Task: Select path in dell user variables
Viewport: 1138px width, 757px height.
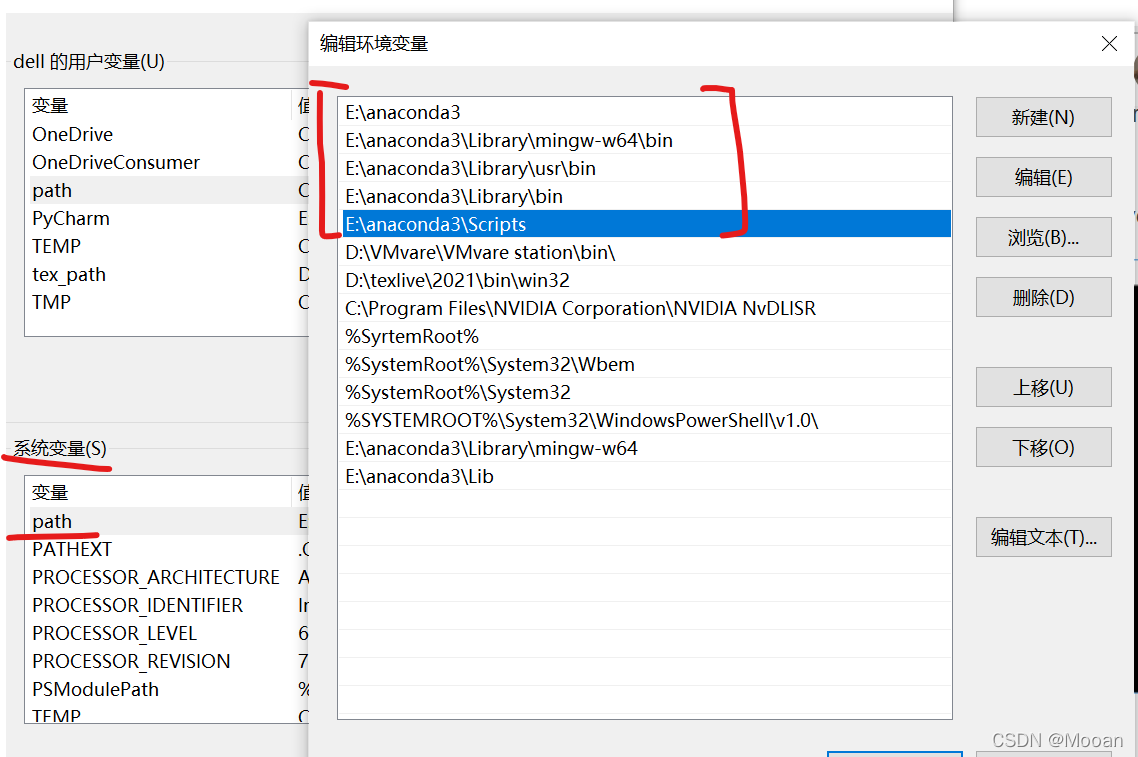Action: 167,190
